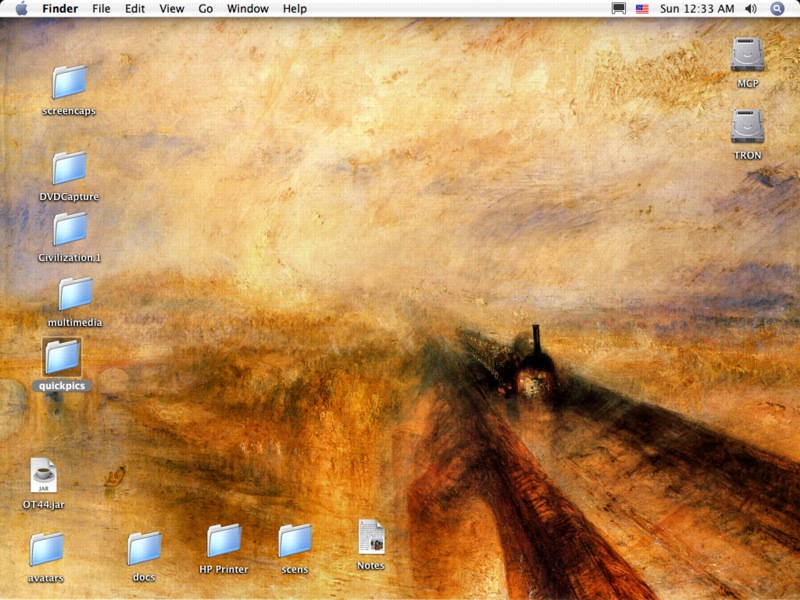The image size is (800, 600).
Task: Open the Apple menu
Action: (x=21, y=9)
